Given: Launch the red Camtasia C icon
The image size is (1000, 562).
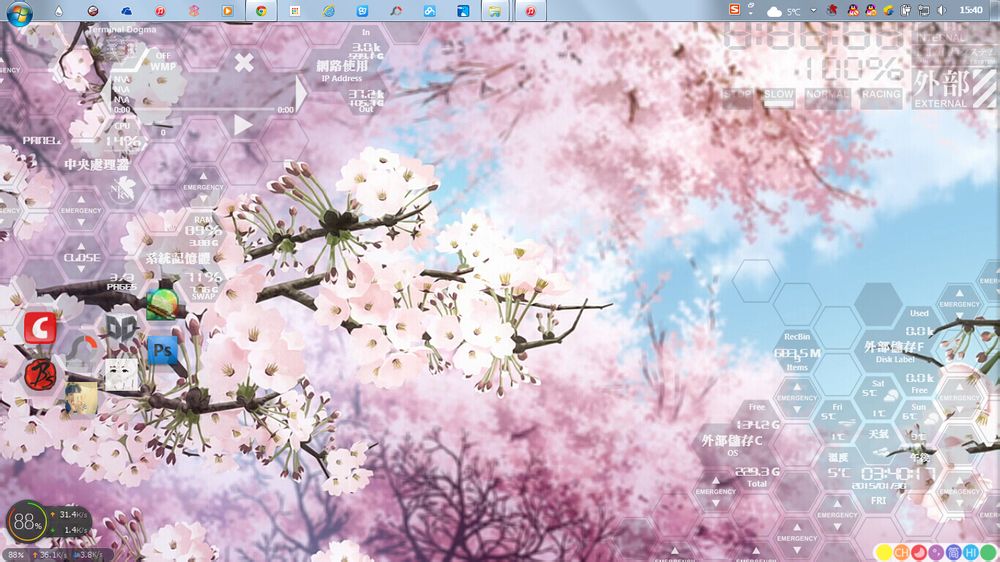Looking at the screenshot, I should tap(40, 327).
